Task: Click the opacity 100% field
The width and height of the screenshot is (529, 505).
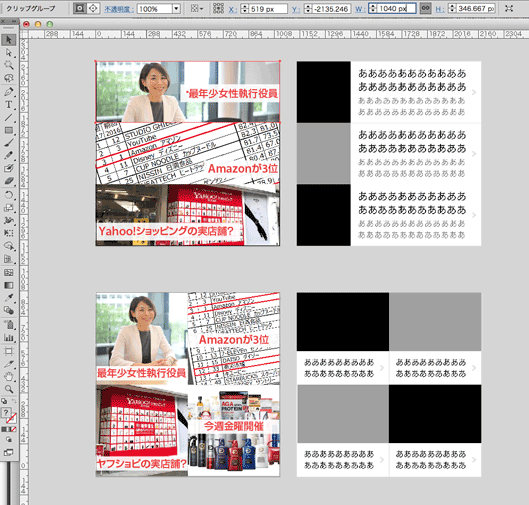Action: coord(155,9)
